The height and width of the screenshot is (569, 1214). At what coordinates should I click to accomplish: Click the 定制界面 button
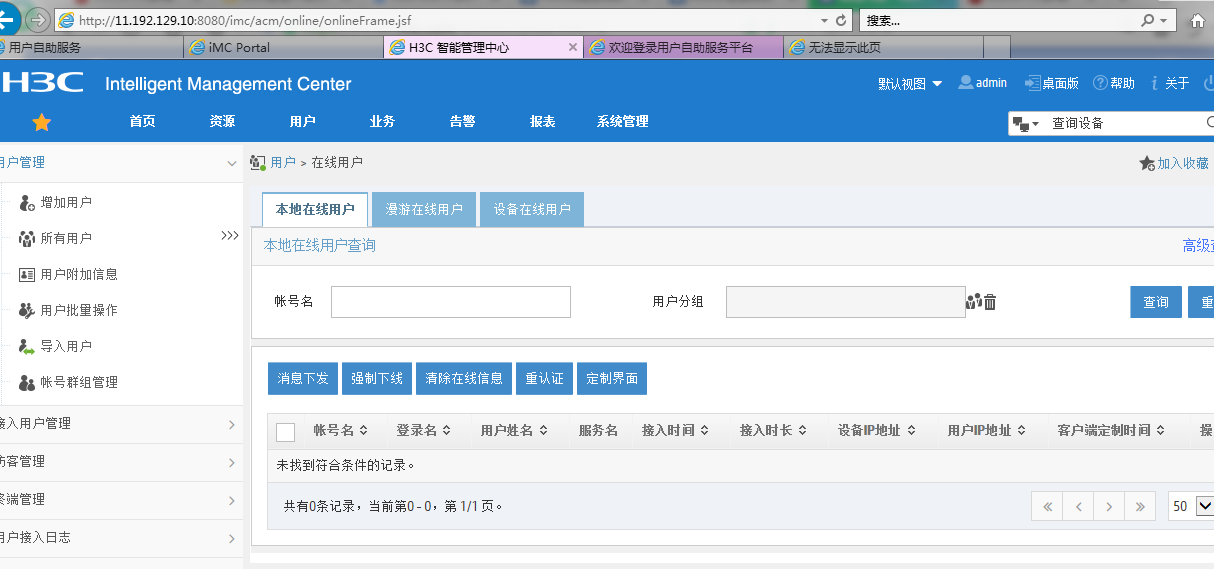tap(612, 378)
